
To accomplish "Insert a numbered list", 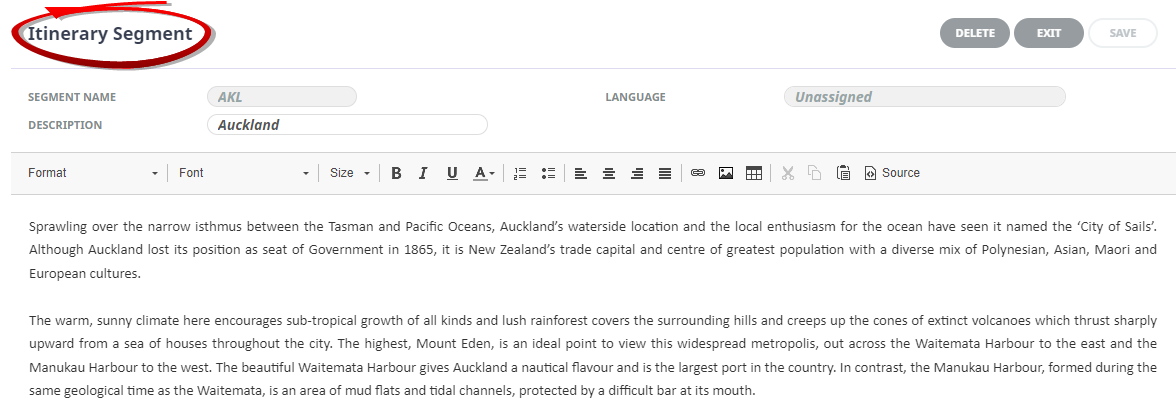I will (x=520, y=173).
